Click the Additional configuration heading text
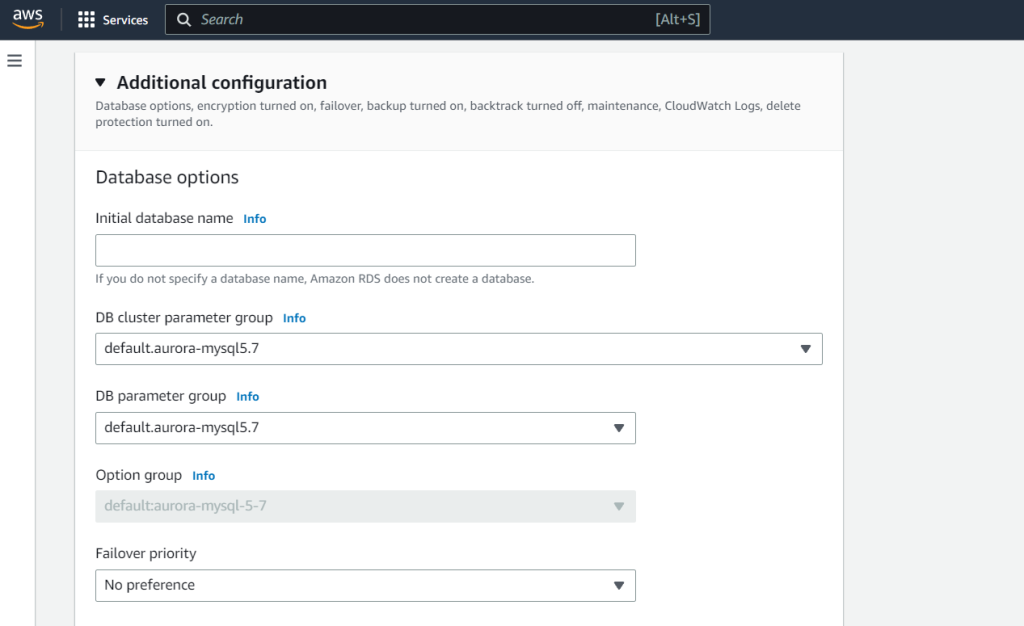 [222, 83]
